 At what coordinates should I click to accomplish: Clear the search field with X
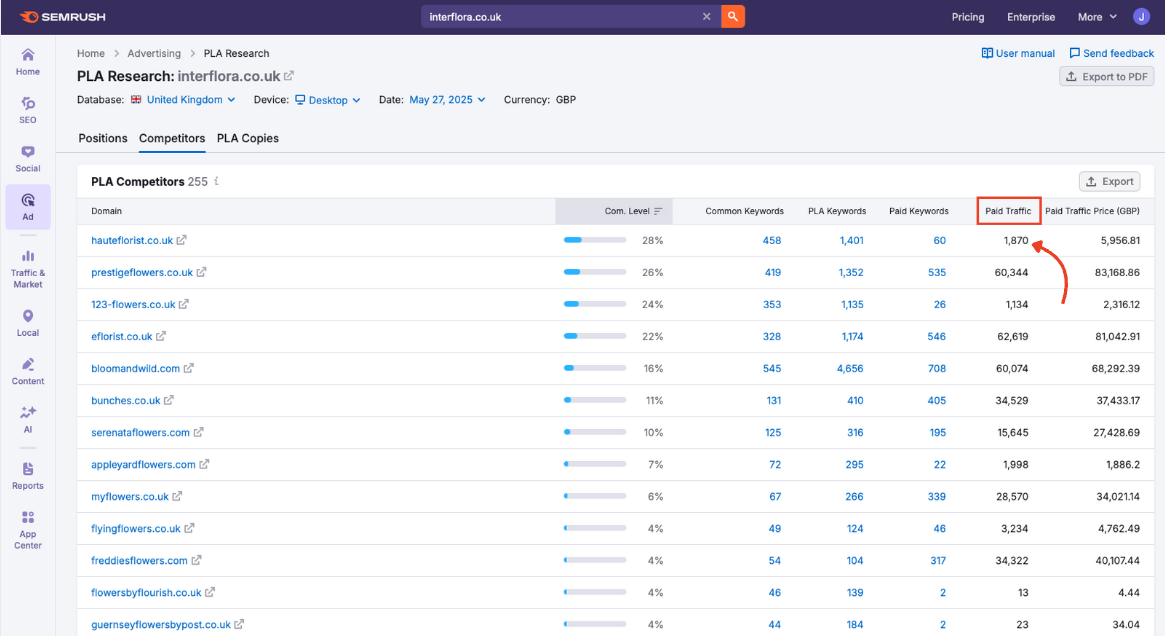706,17
